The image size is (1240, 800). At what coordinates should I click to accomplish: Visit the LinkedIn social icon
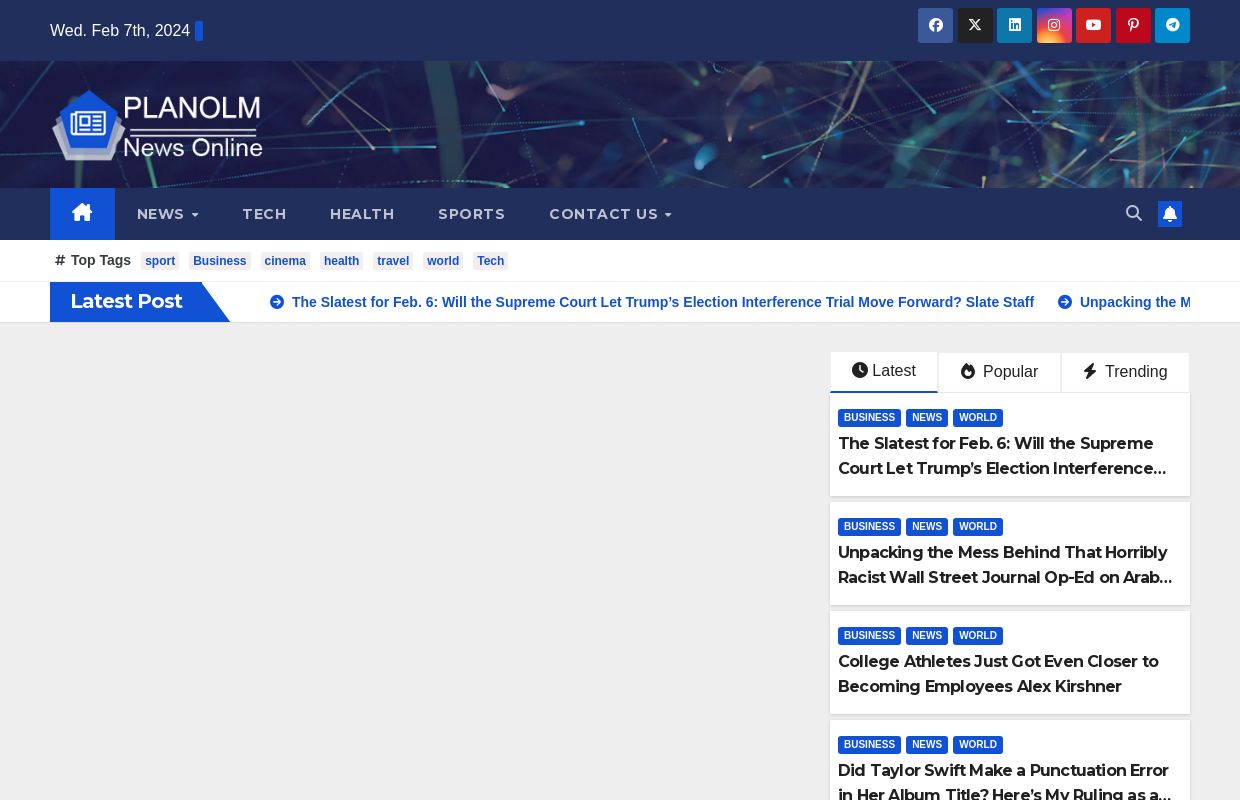[1014, 26]
